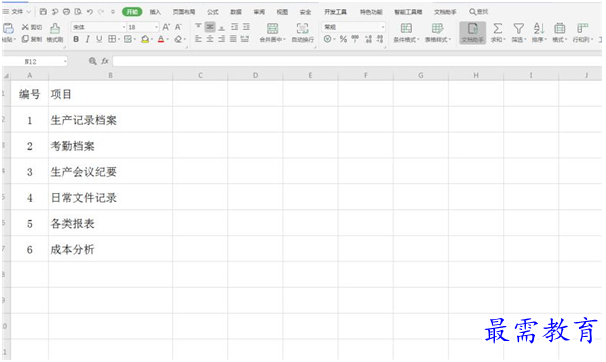Switch to the Developer Tools (开发工具) tab
The image size is (606, 362).
click(x=335, y=12)
